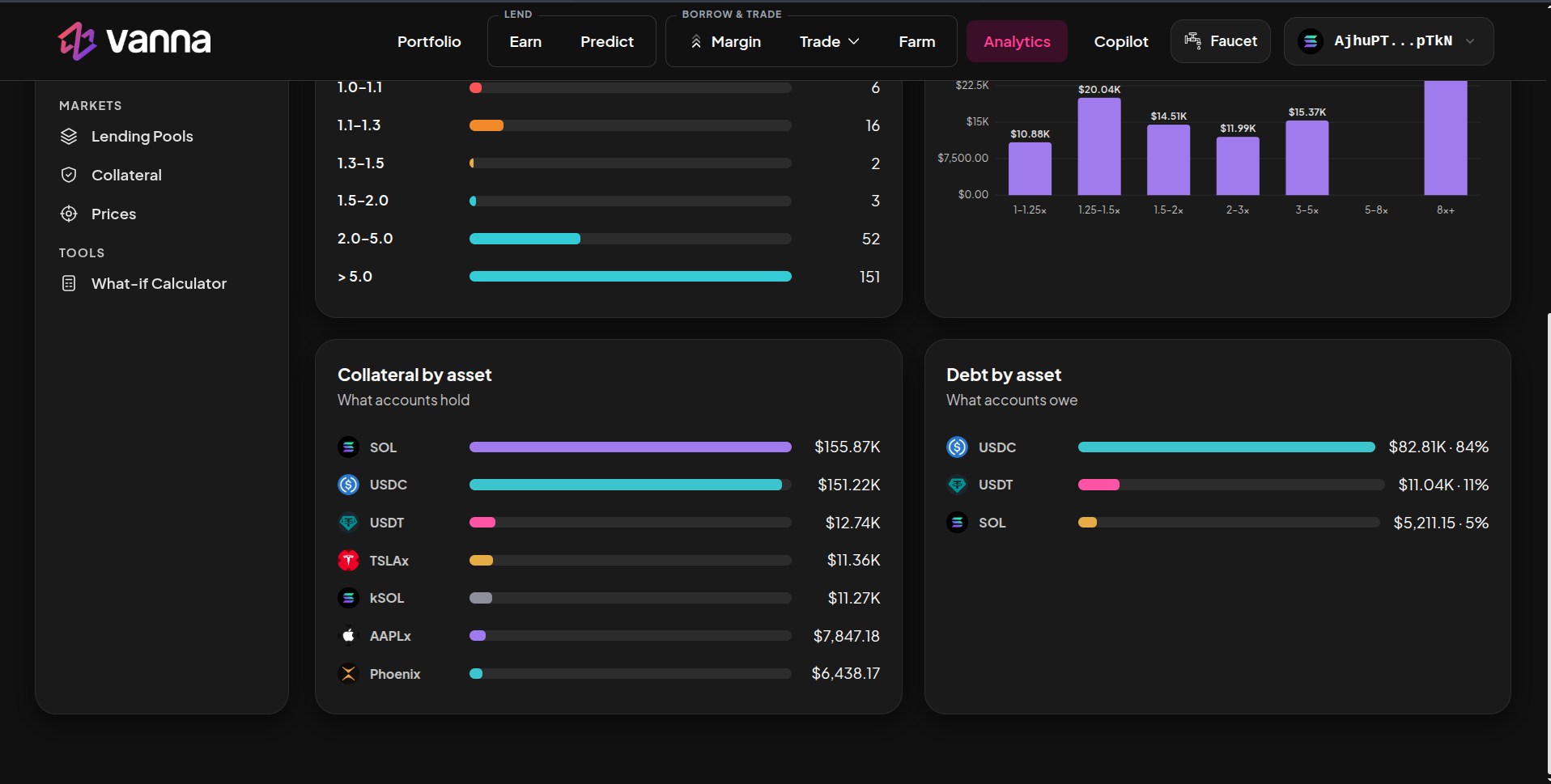
Task: Click the $11.36K TSLAx value
Action: click(x=854, y=560)
